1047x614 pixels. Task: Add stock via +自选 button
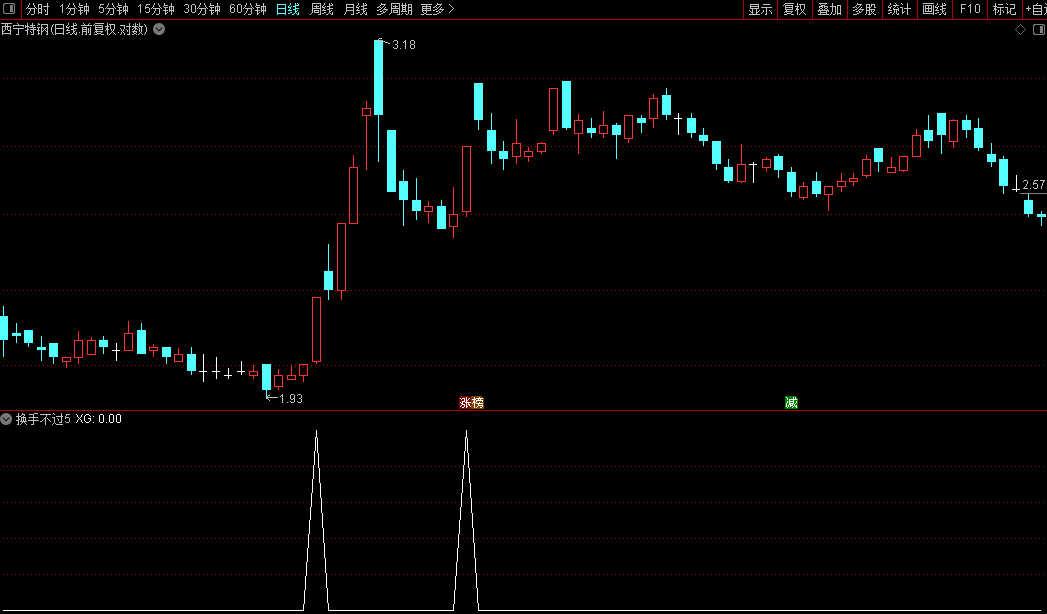click(1035, 9)
